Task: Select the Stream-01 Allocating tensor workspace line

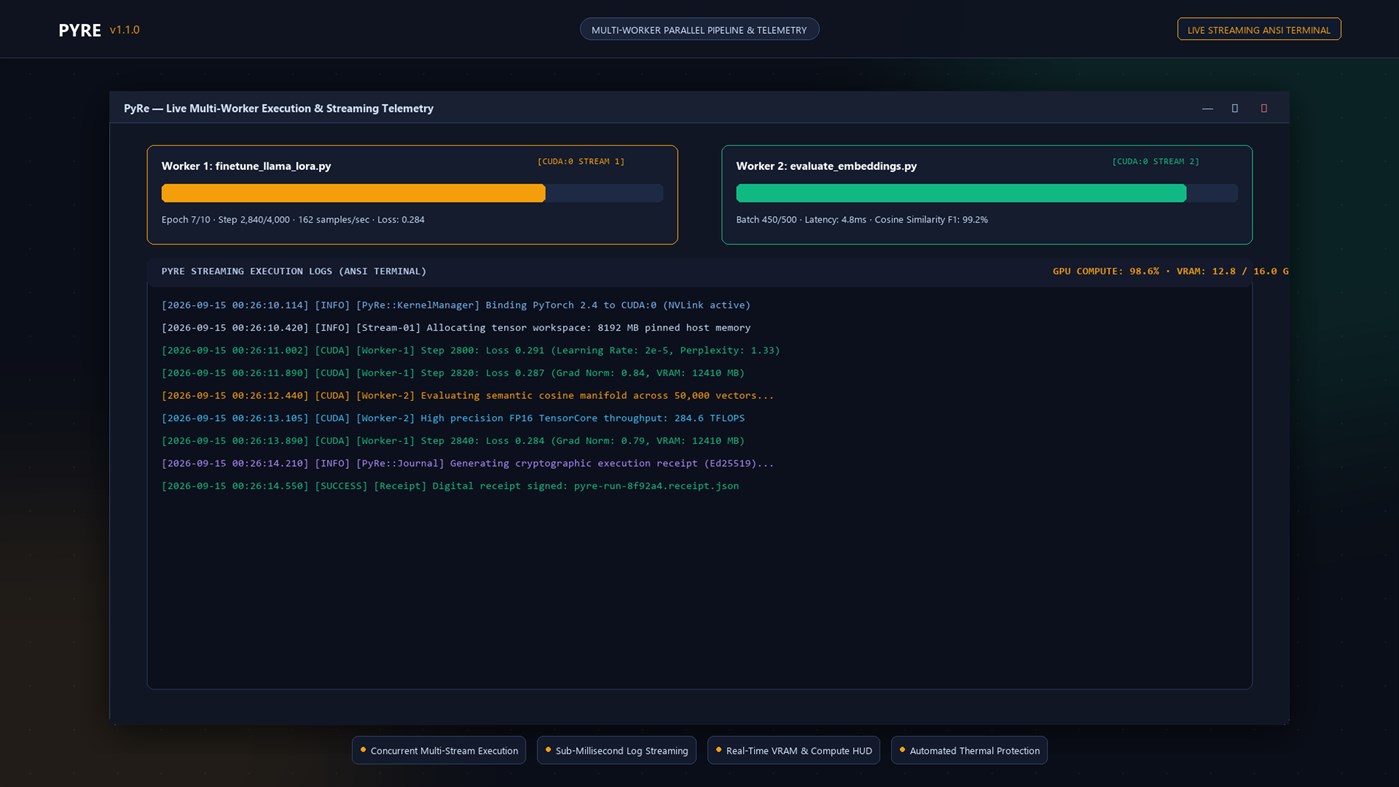Action: [x=456, y=328]
